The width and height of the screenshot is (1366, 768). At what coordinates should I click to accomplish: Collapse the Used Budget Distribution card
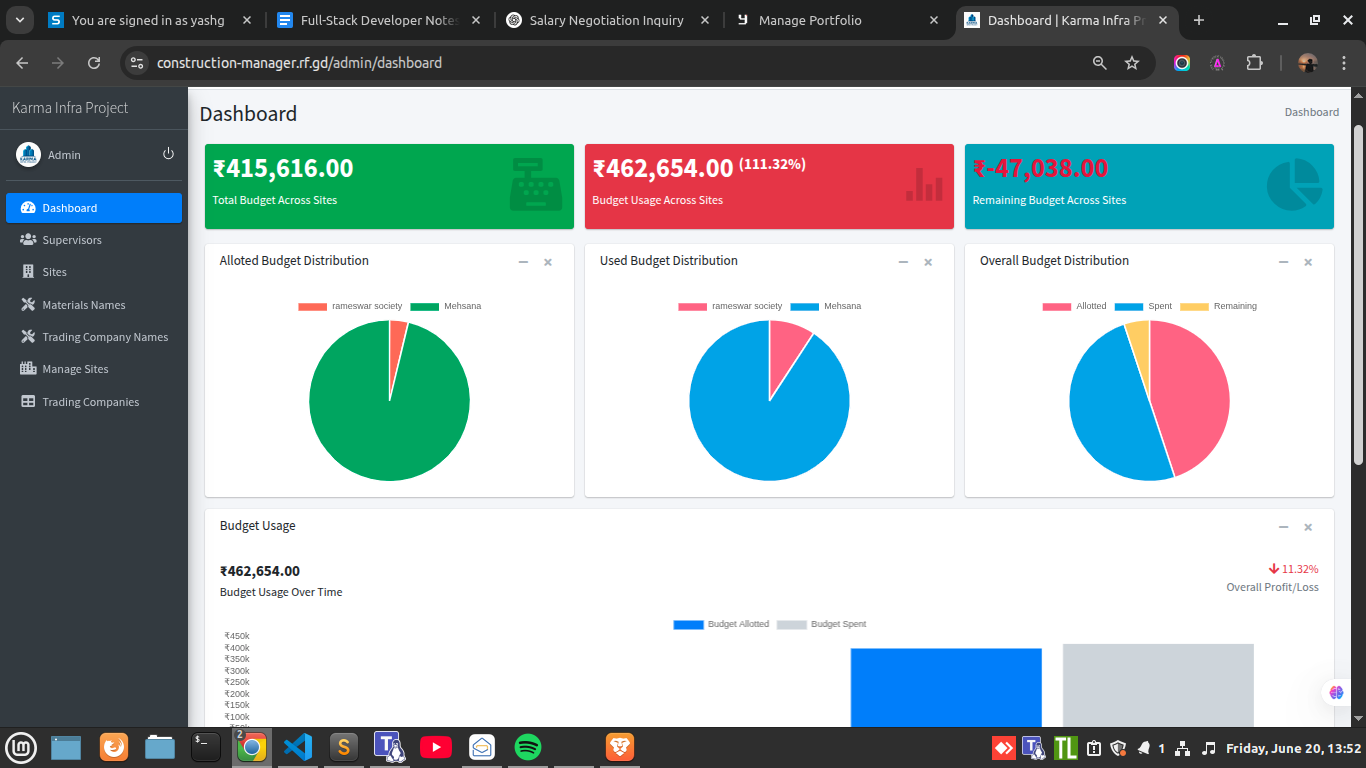(x=903, y=262)
